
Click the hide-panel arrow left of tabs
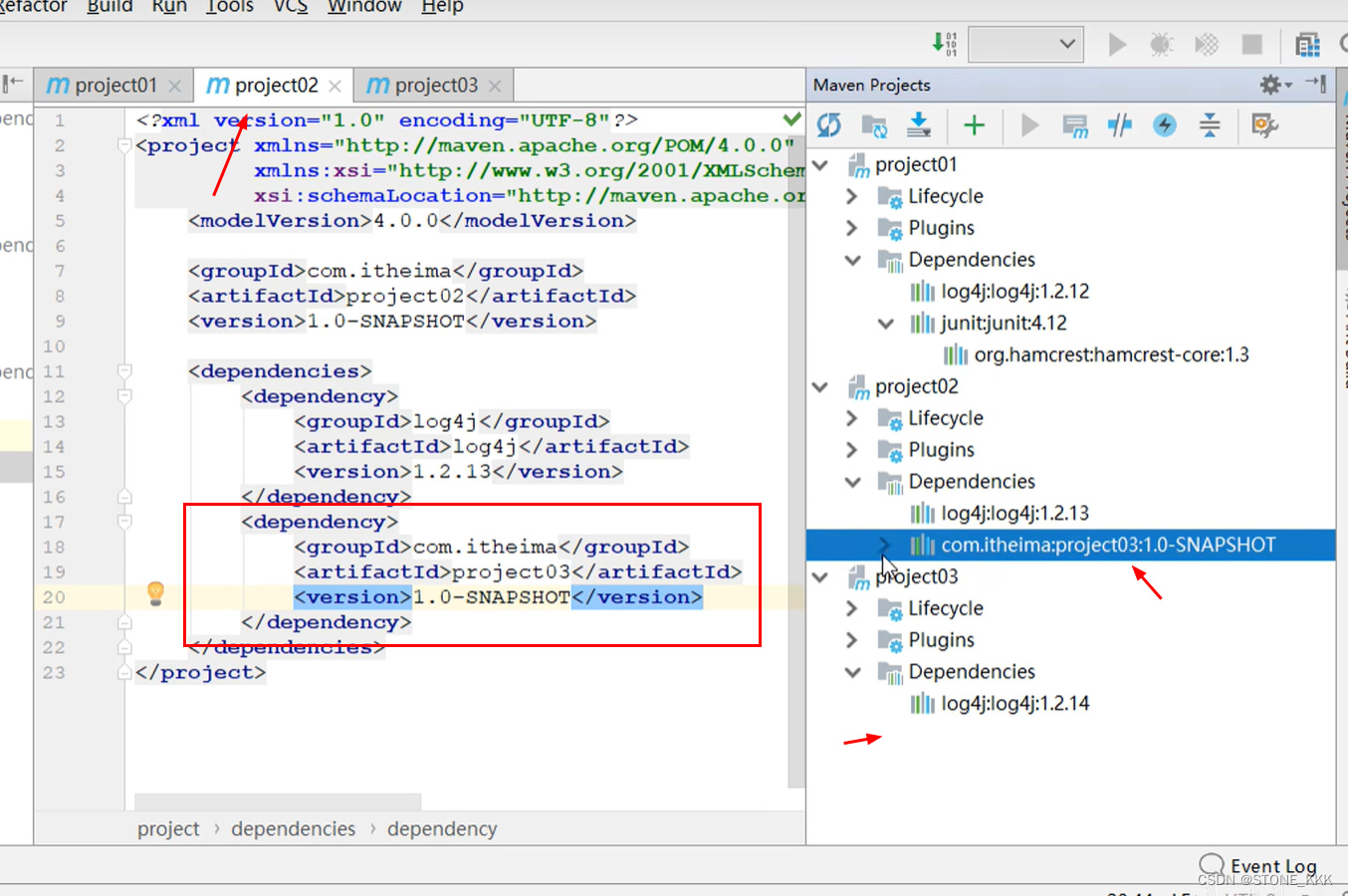(x=13, y=84)
